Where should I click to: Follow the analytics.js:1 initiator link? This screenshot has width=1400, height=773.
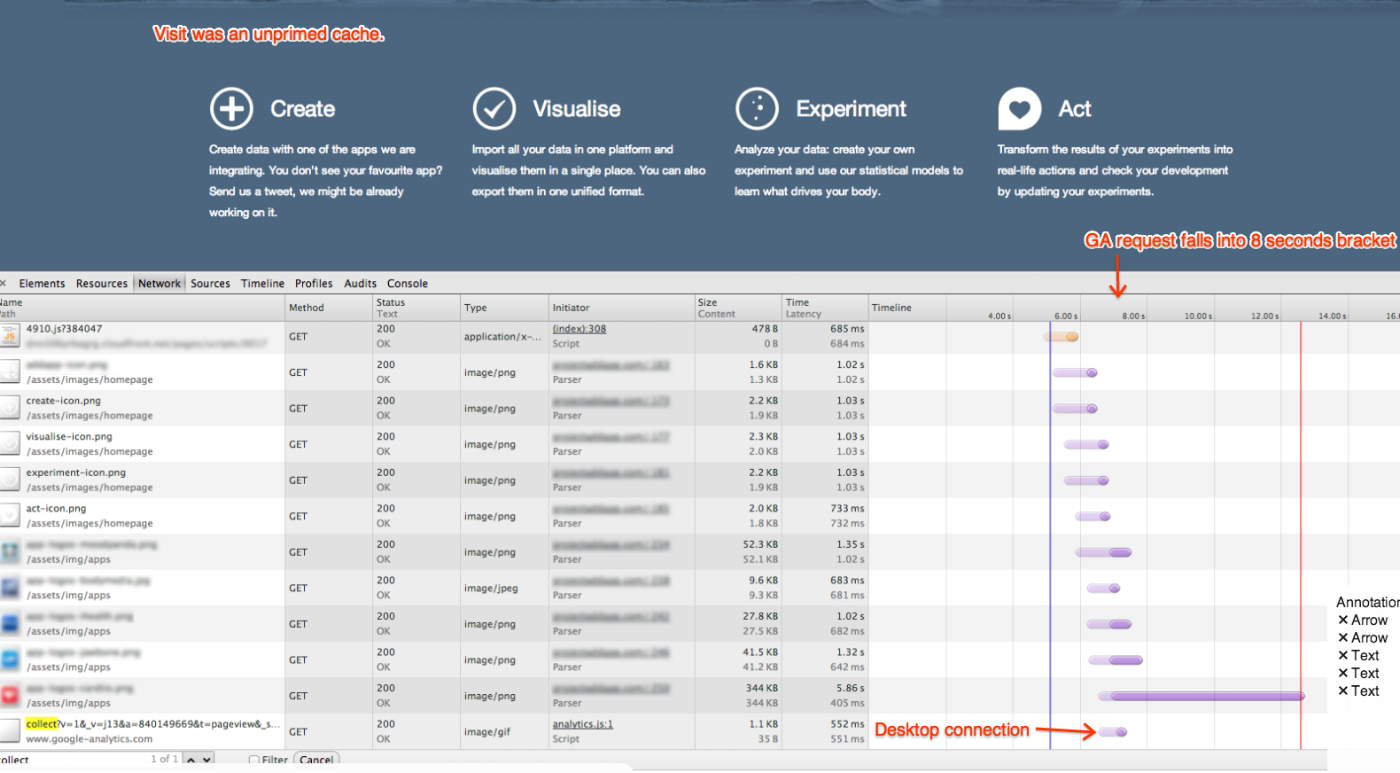[x=582, y=724]
